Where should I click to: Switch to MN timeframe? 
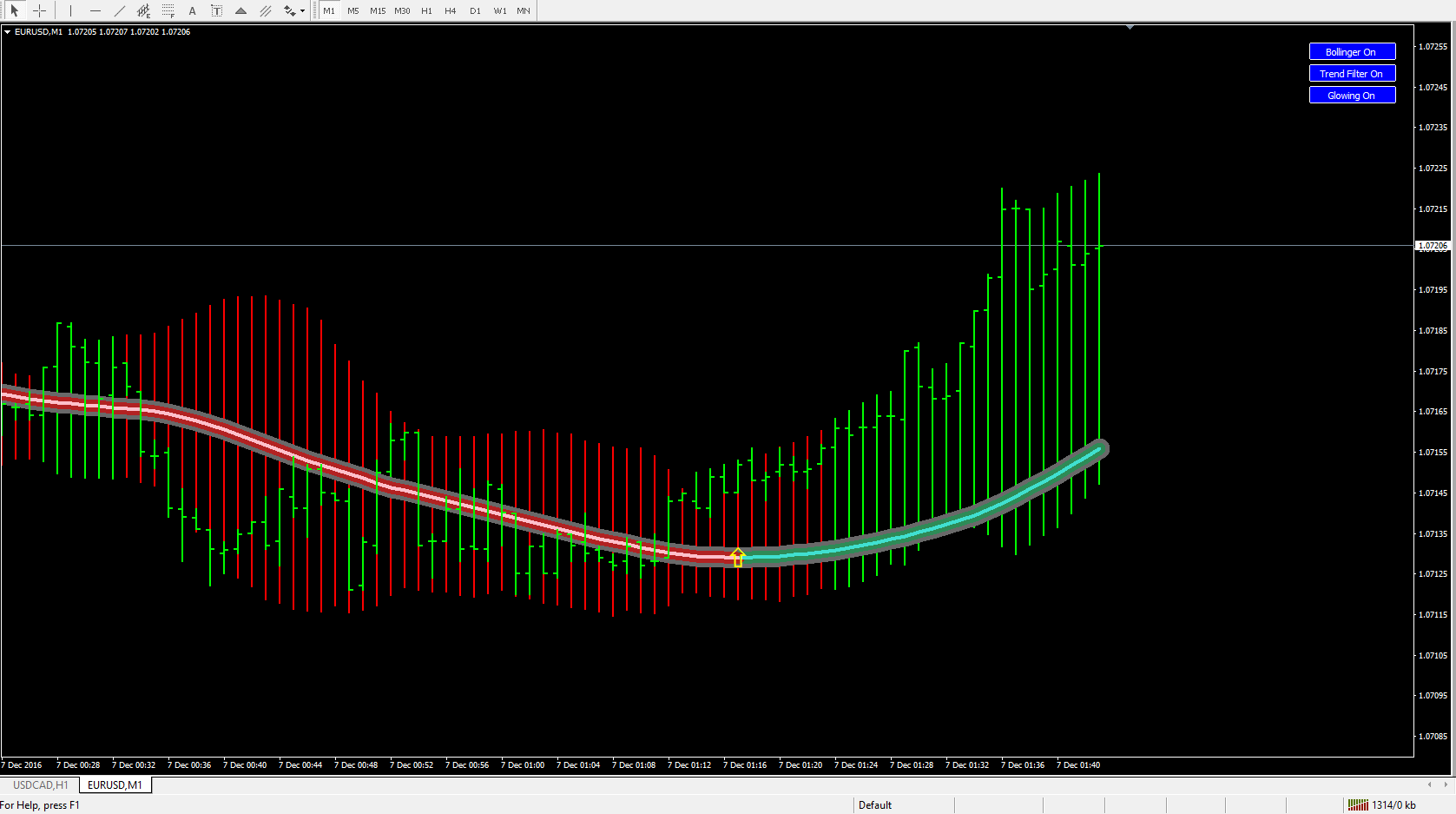(x=524, y=10)
